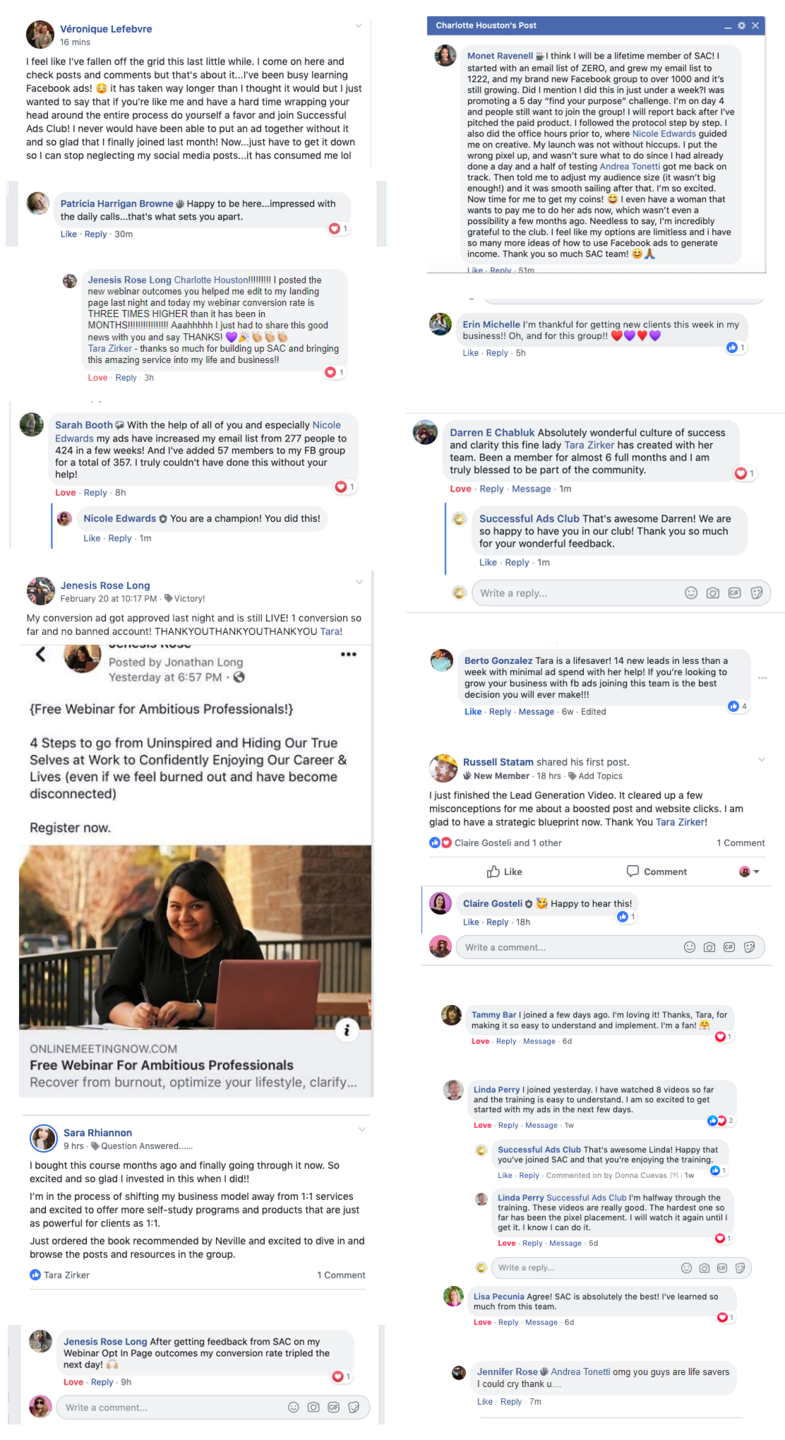This screenshot has height=1440, width=785.
Task: Click the Comment button on Russell Statam's post
Action: pyautogui.click(x=657, y=871)
